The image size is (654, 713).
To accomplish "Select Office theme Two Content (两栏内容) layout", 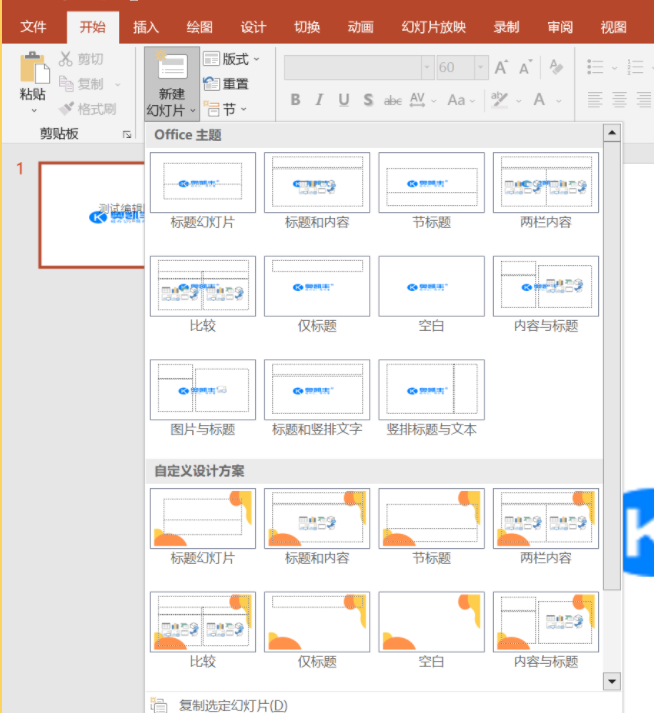I will pos(546,182).
